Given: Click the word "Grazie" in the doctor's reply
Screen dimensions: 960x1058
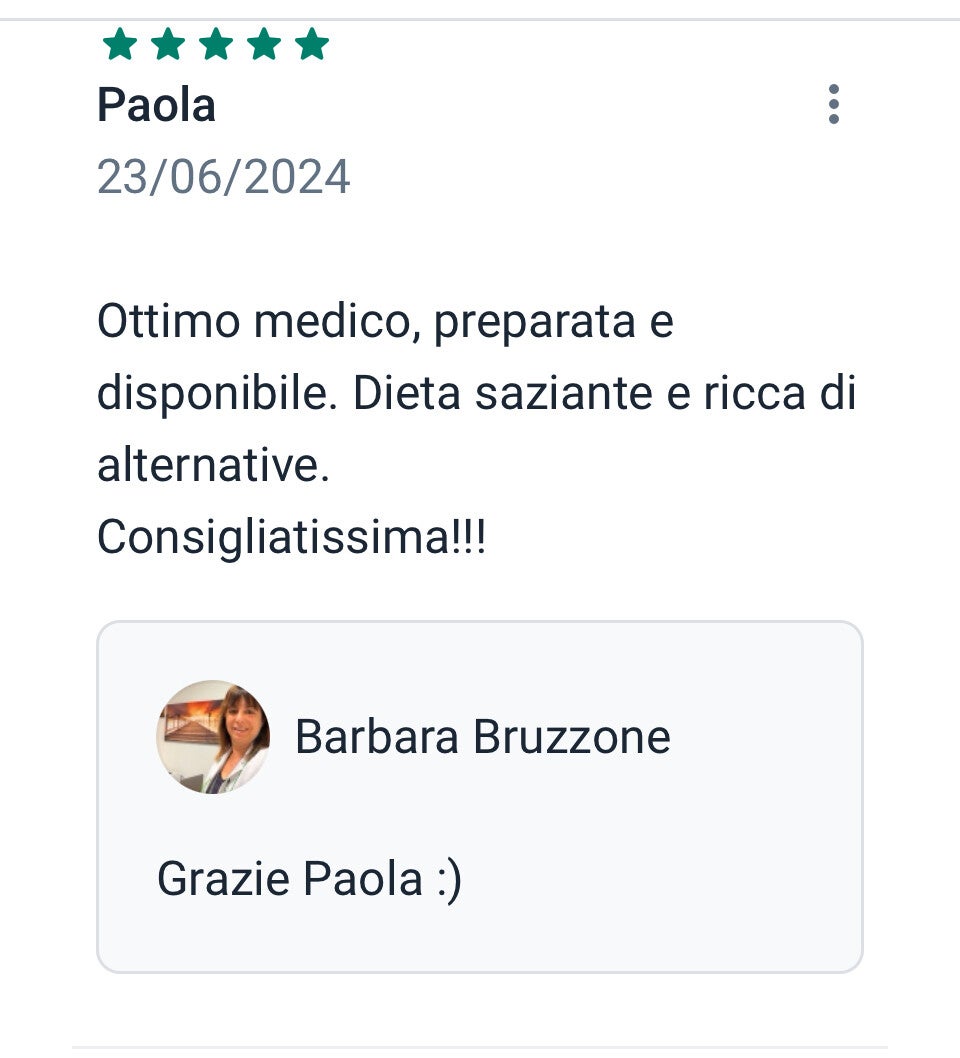Looking at the screenshot, I should pyautogui.click(x=224, y=879).
